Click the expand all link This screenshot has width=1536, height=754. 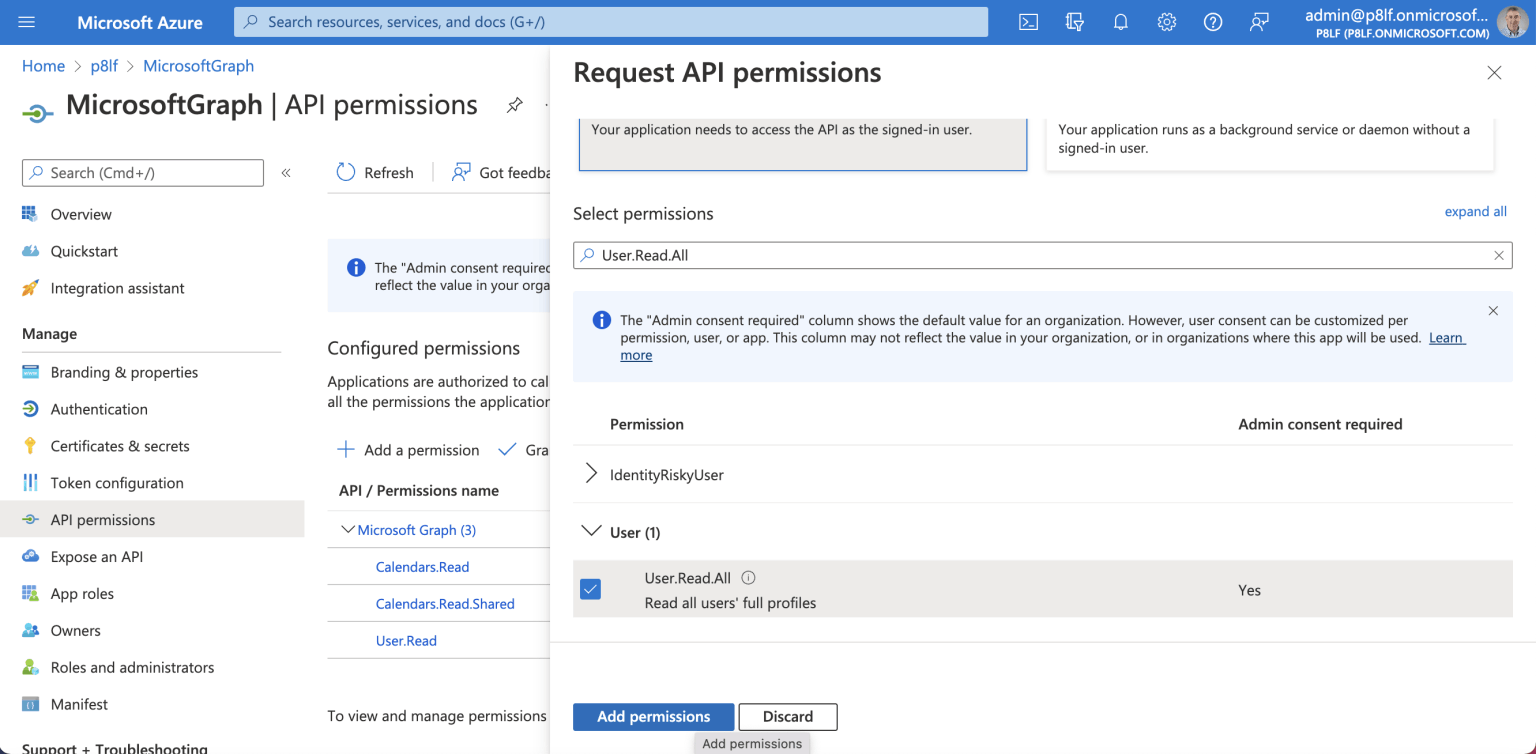(x=1475, y=212)
